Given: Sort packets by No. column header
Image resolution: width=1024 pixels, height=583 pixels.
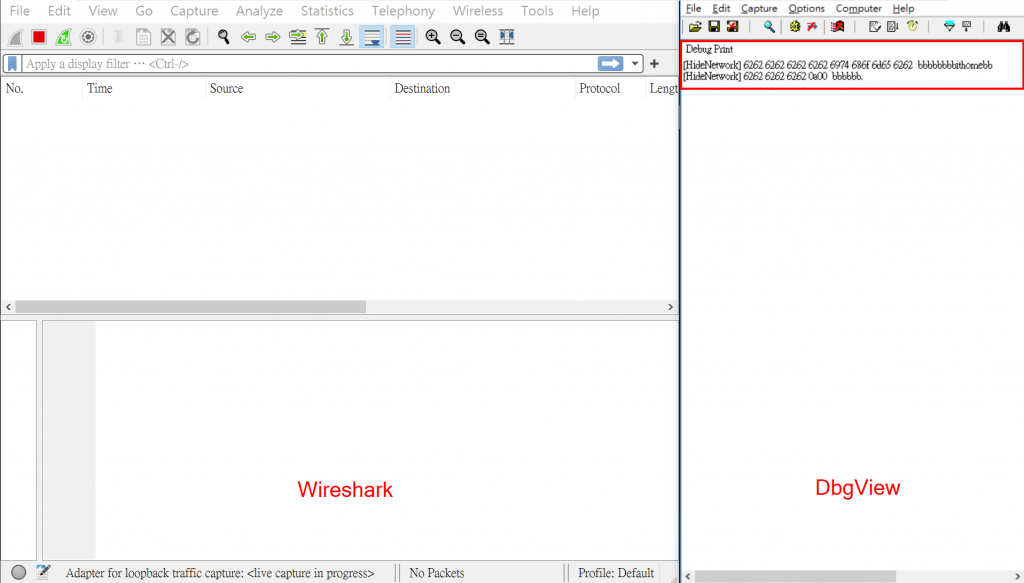Looking at the screenshot, I should pyautogui.click(x=42, y=89).
